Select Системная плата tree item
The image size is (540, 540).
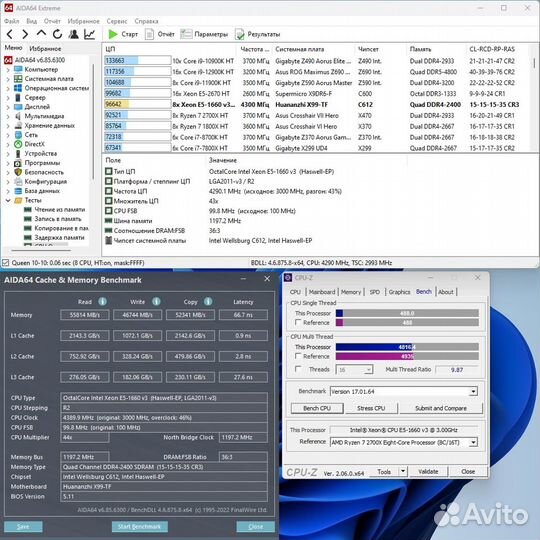49,79
